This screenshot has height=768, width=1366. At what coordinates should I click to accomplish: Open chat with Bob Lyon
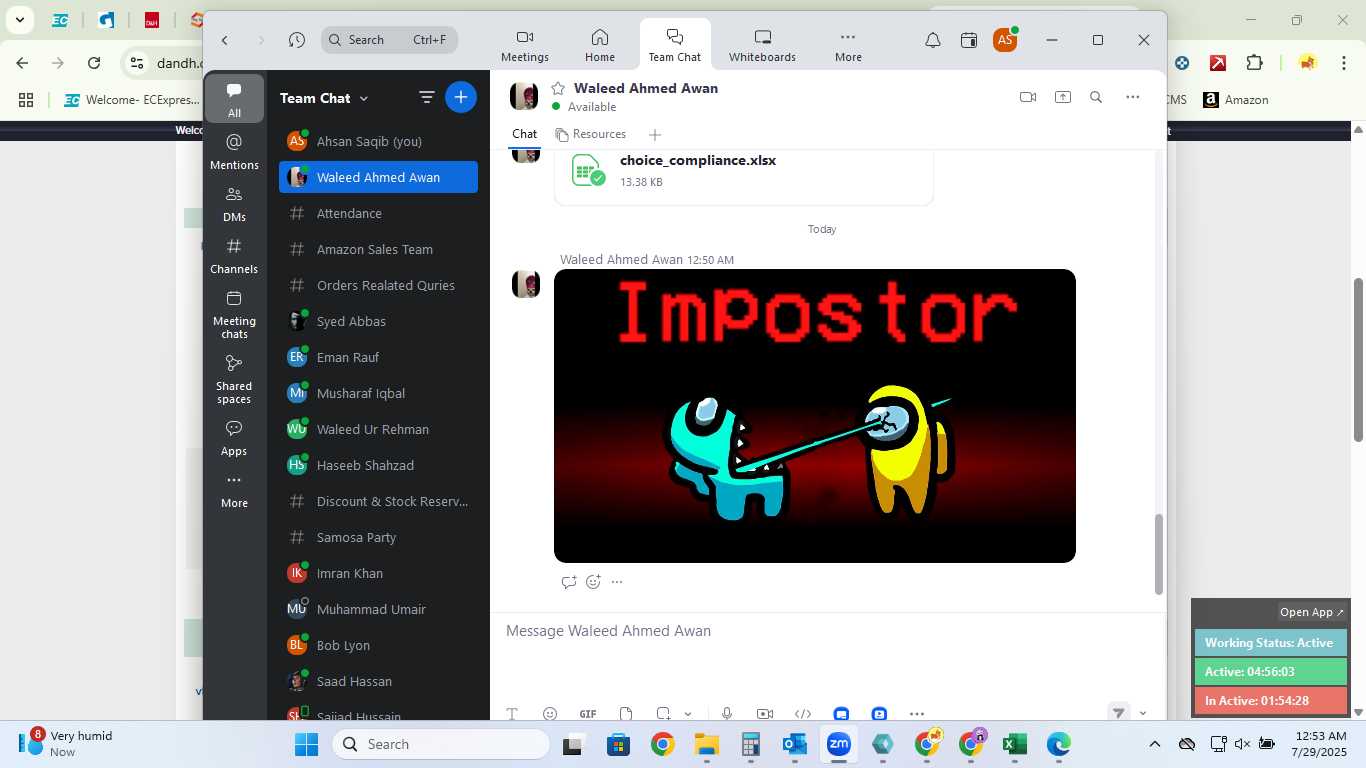(x=378, y=645)
